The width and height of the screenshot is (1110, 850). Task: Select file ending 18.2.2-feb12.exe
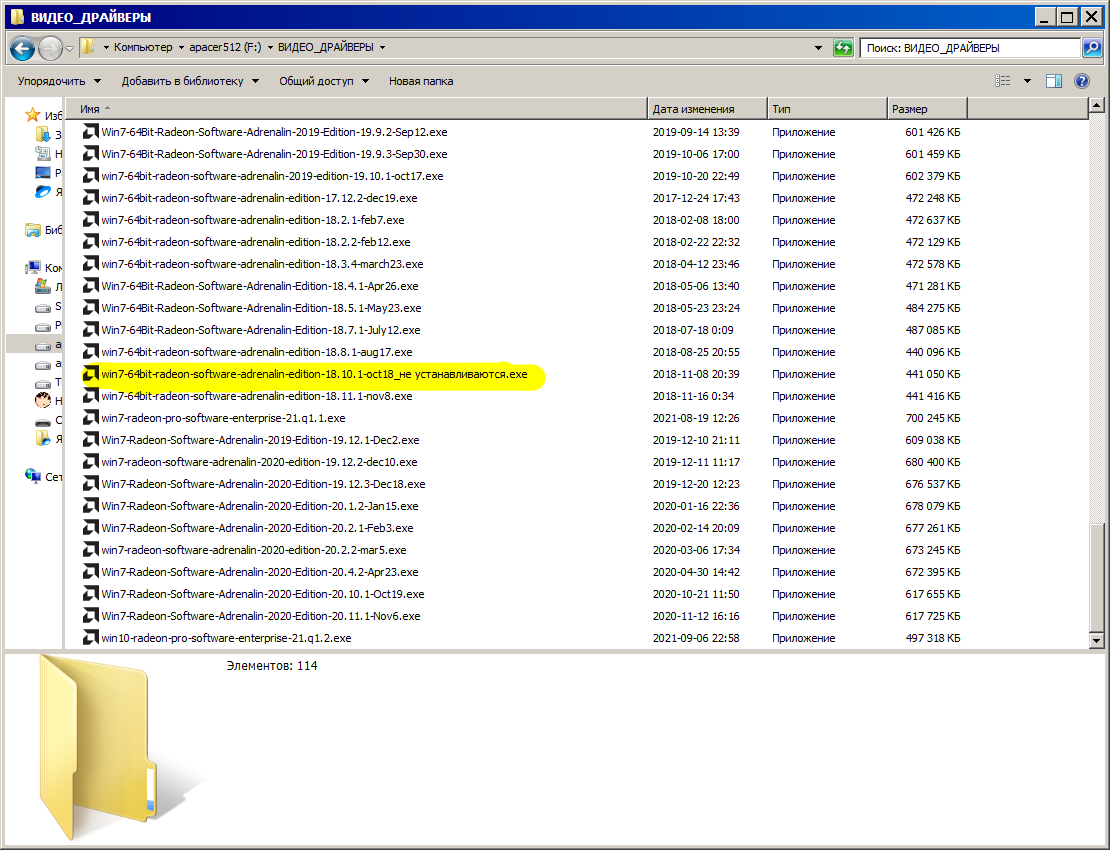click(x=256, y=242)
